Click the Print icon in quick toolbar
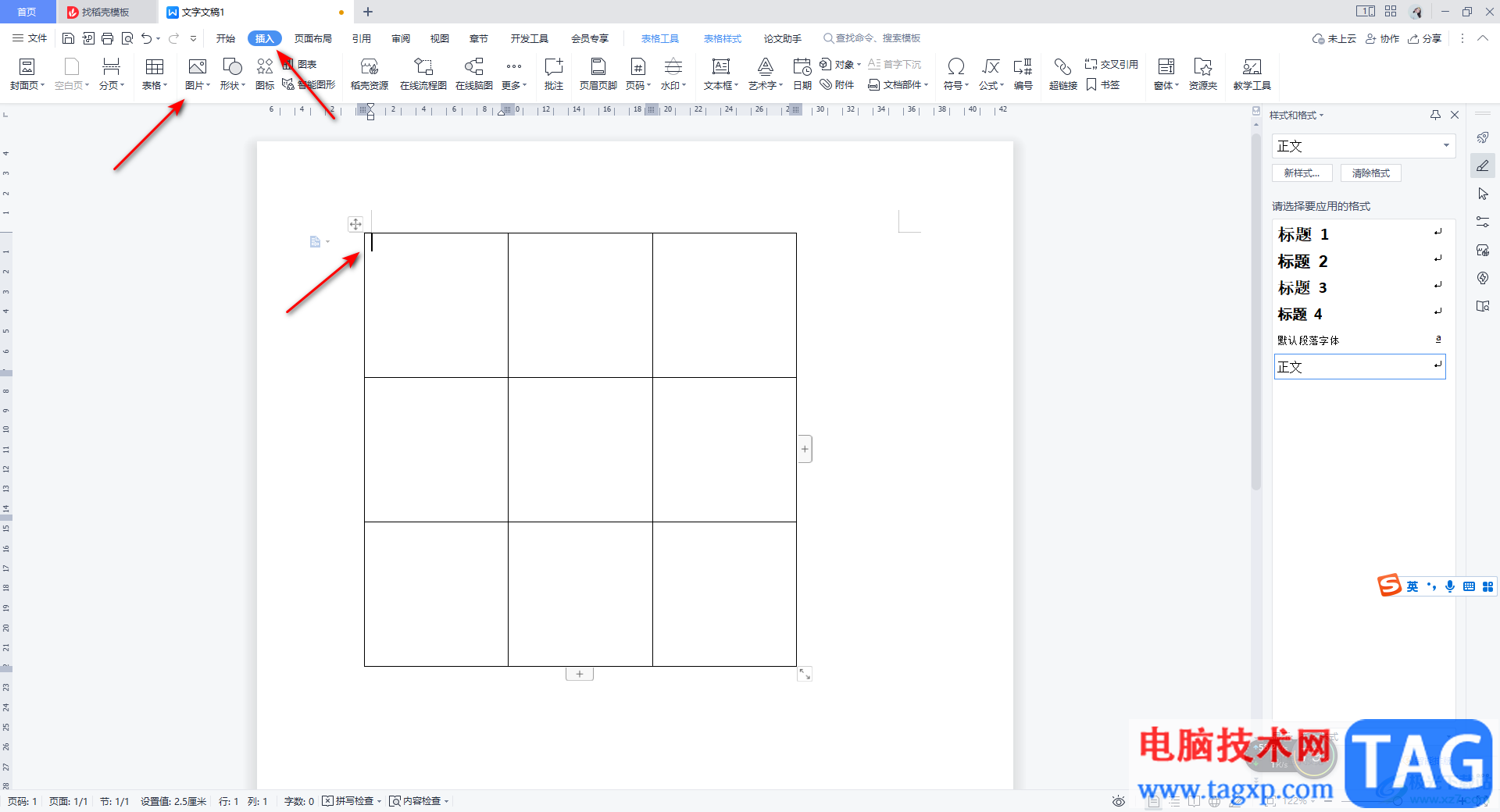The height and width of the screenshot is (812, 1500). (x=108, y=38)
